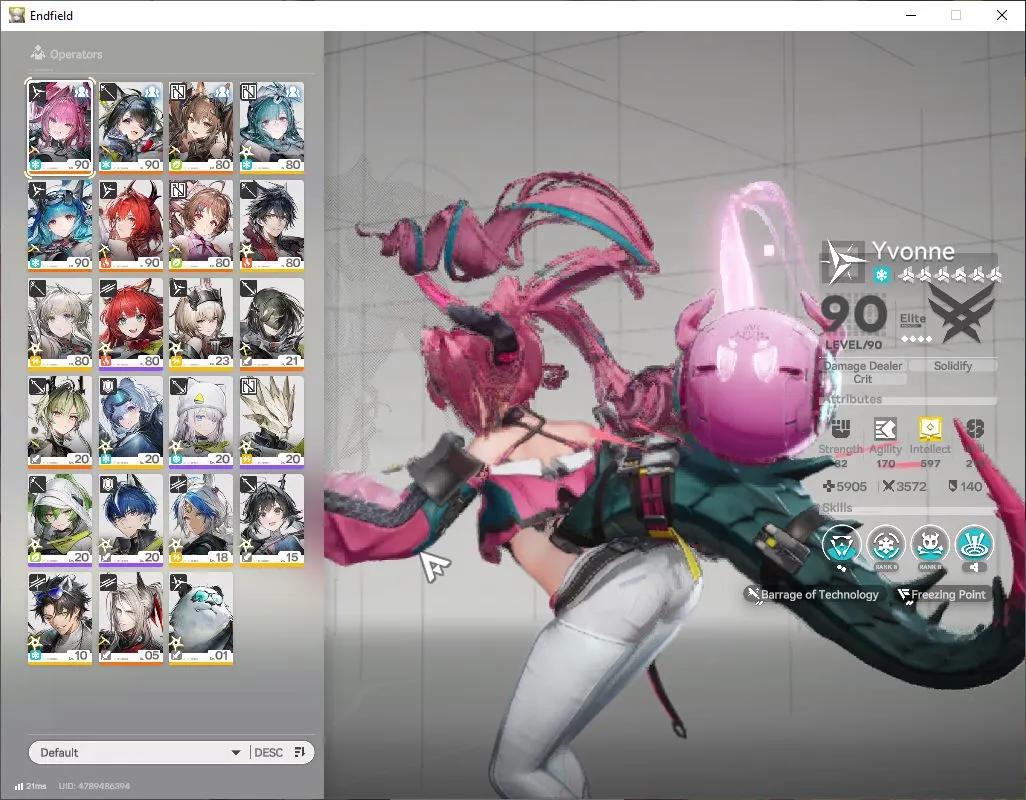Open the red-haired horned level 90 operator
Image resolution: width=1026 pixels, height=800 pixels.
pos(131,226)
